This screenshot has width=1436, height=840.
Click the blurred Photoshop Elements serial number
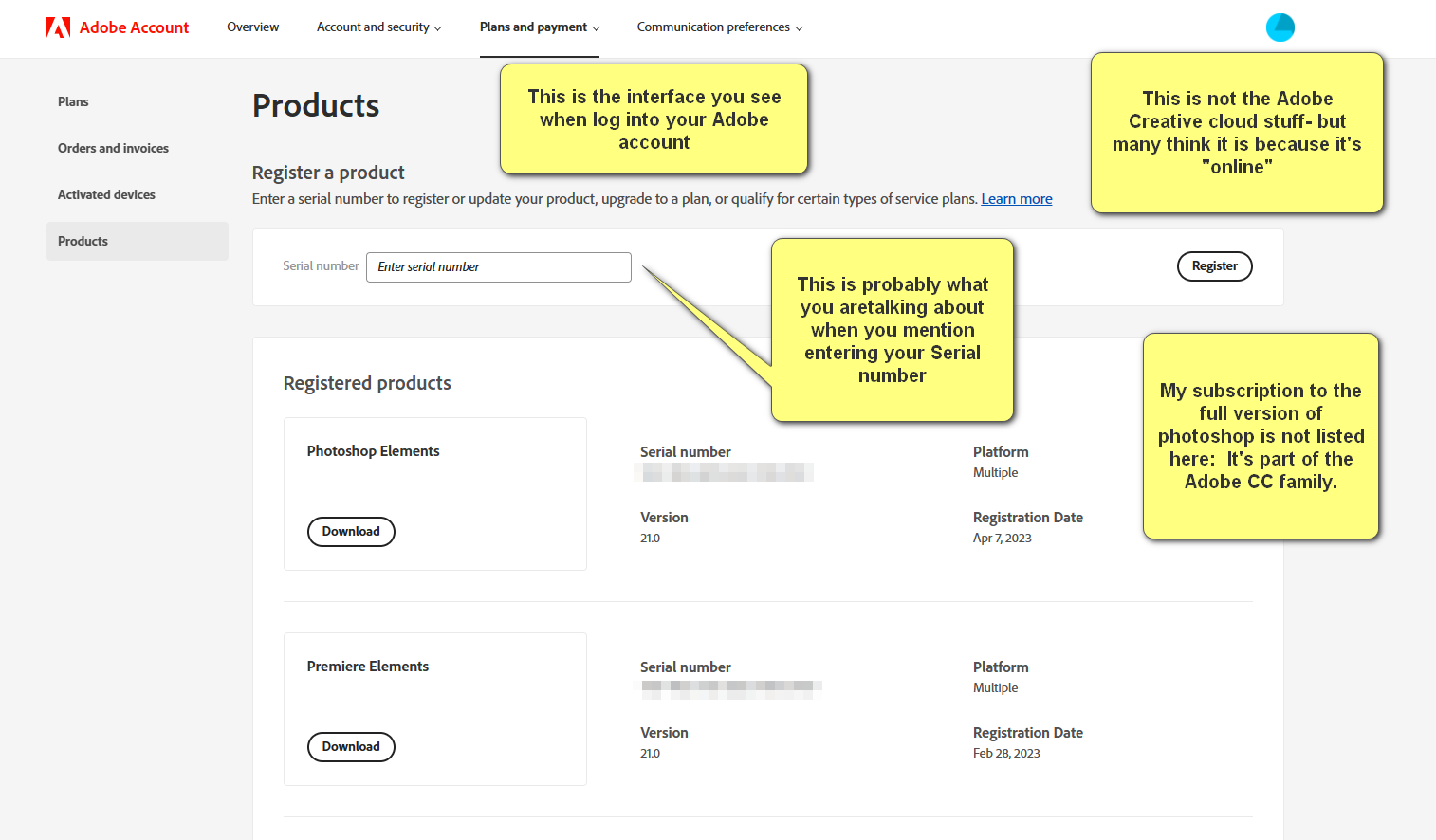(725, 472)
